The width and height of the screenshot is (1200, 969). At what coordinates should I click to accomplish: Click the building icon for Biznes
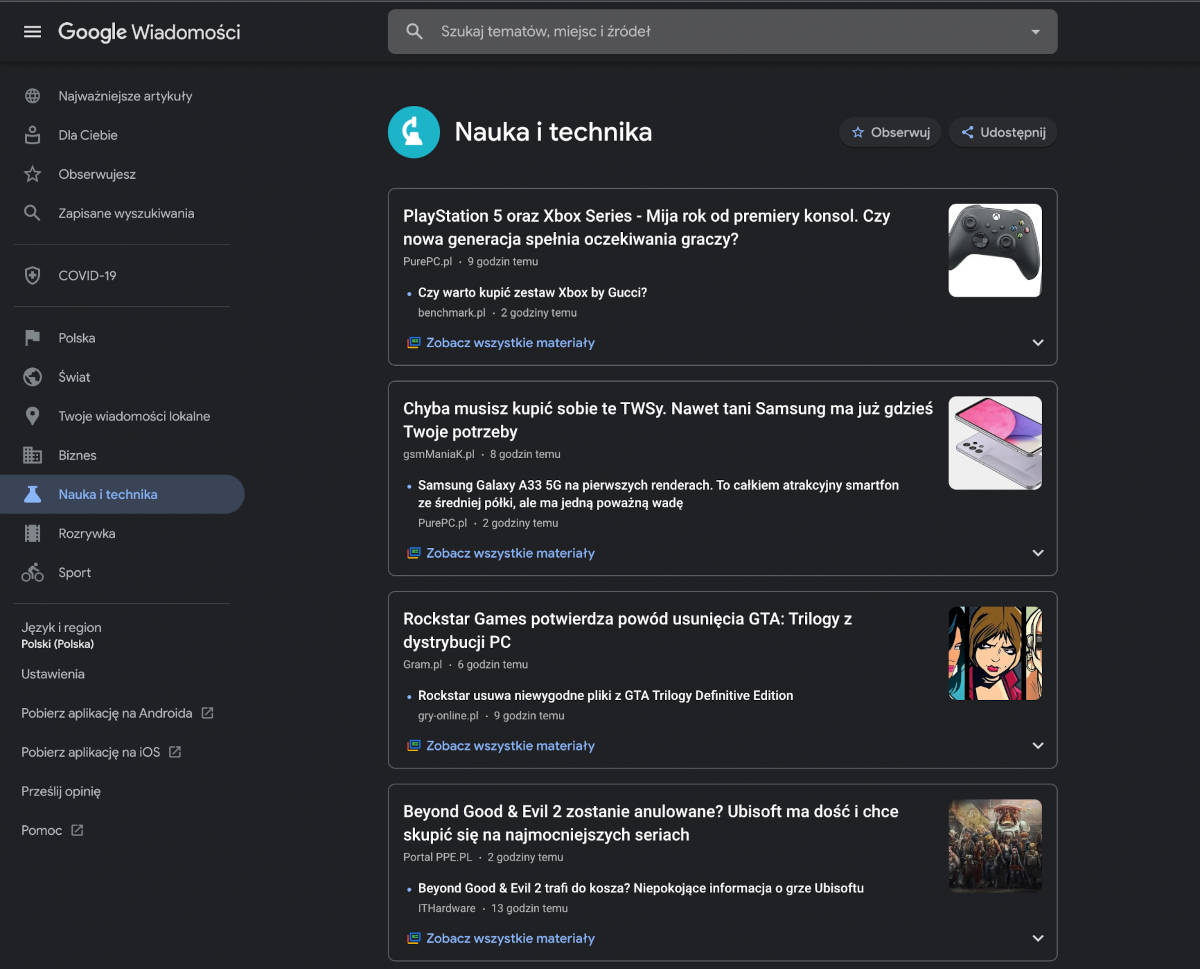coord(33,455)
